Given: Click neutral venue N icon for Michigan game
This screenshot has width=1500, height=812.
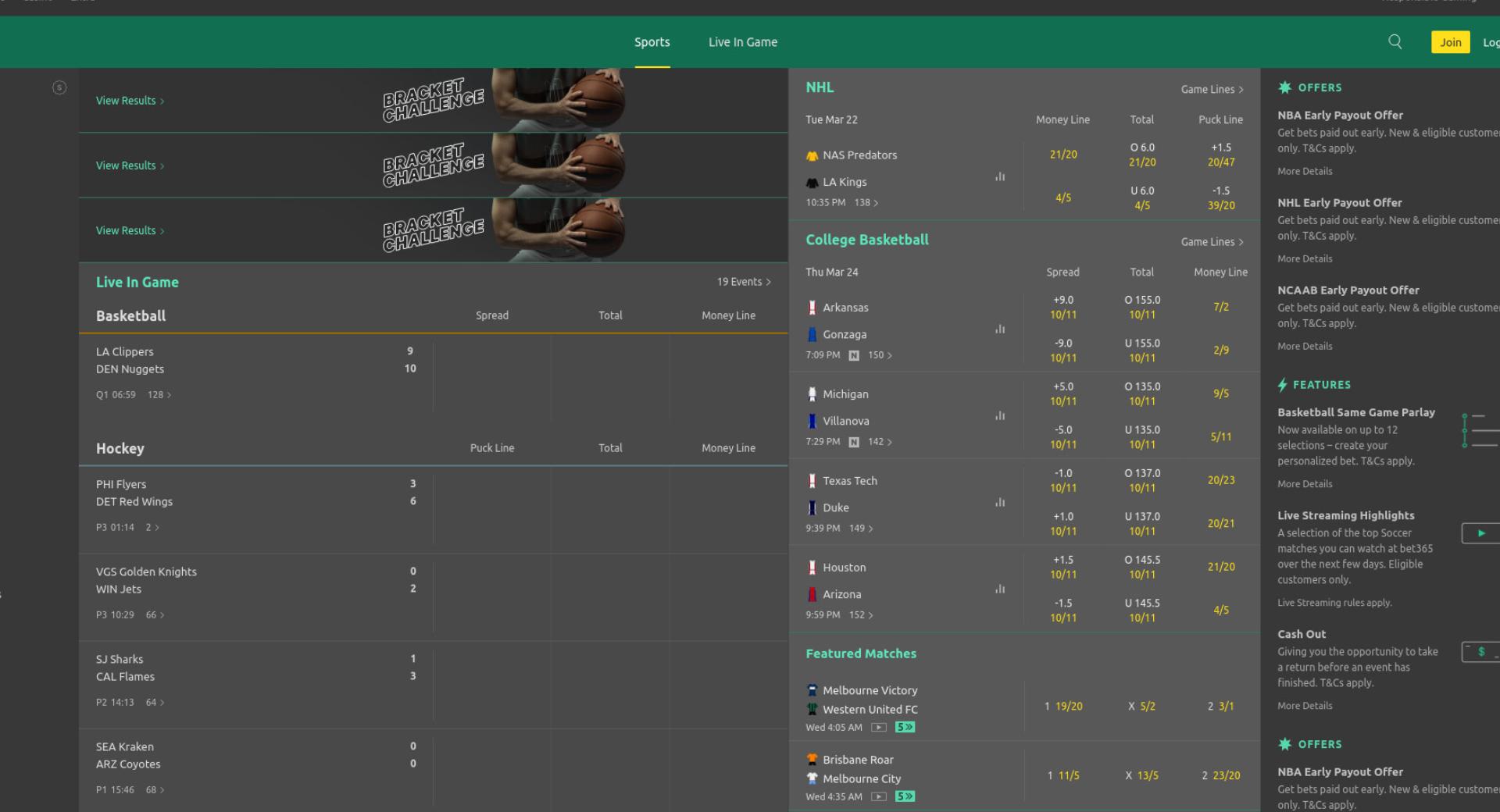Looking at the screenshot, I should click(854, 442).
